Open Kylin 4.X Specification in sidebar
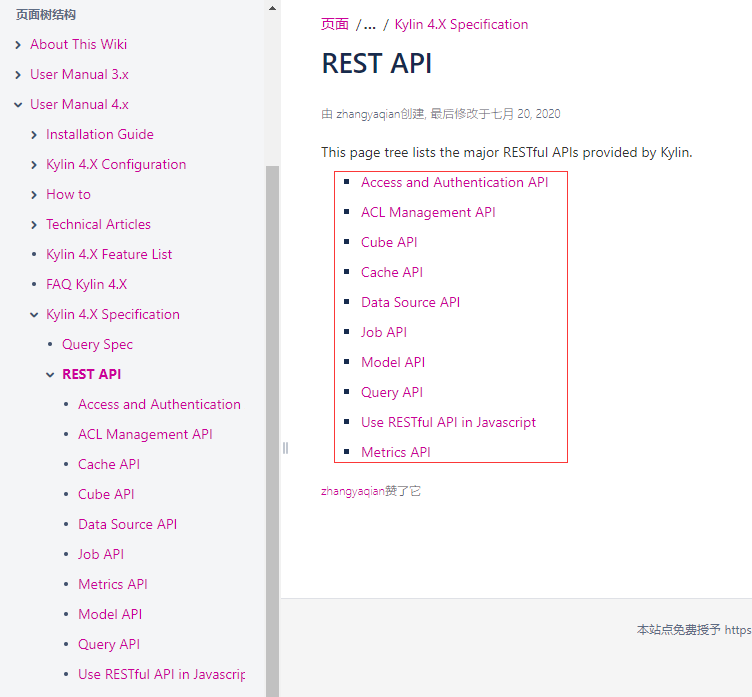Image resolution: width=752 pixels, height=697 pixels. pos(113,314)
